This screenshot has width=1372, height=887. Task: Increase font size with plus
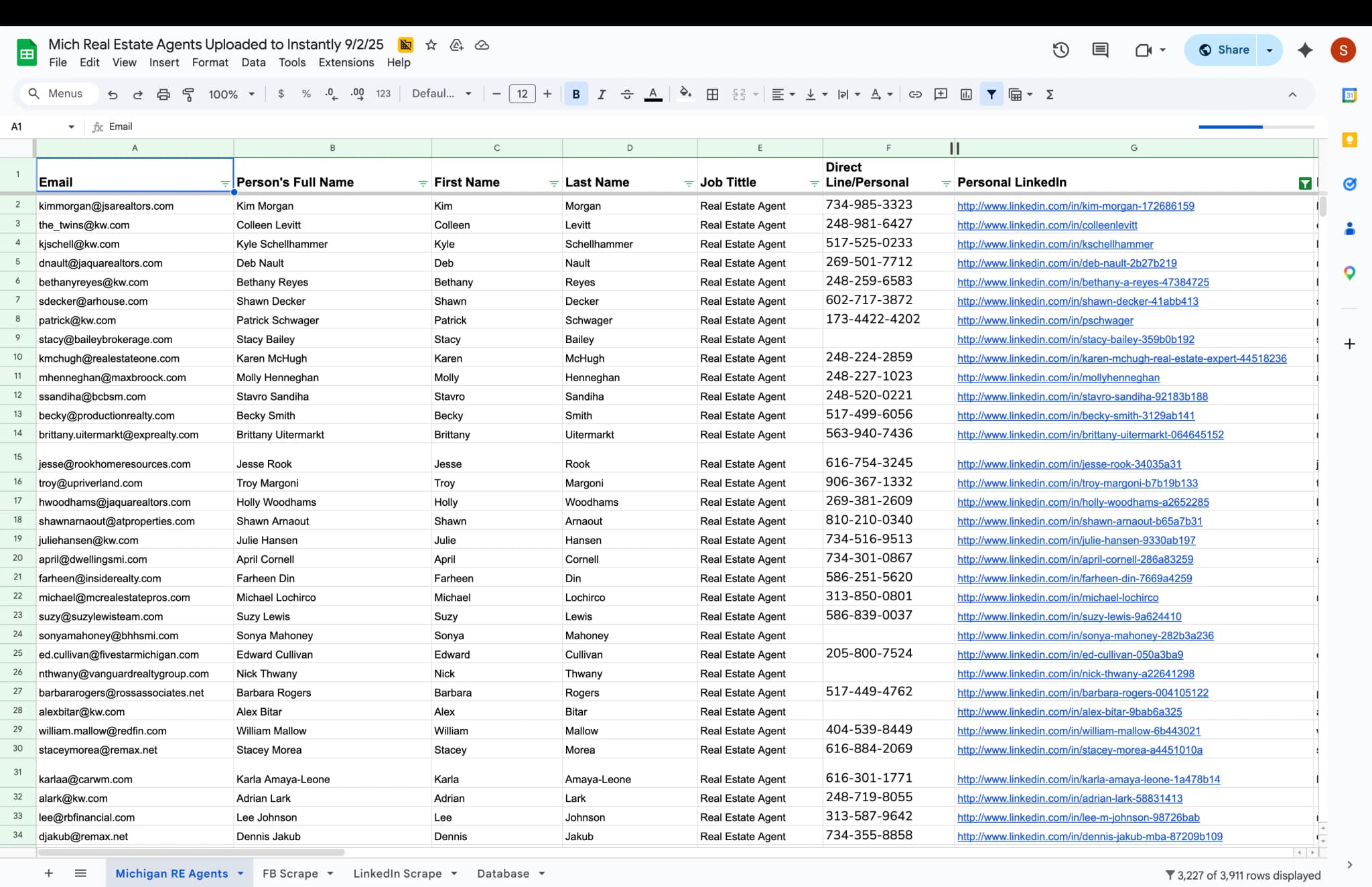[x=547, y=94]
